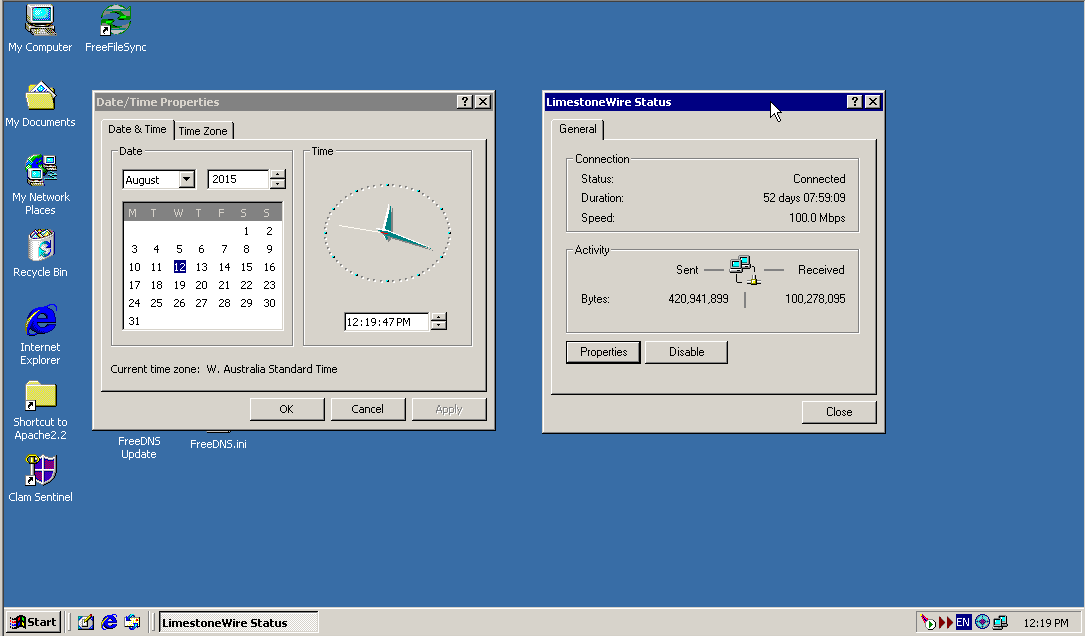Viewport: 1085px width, 636px height.
Task: Click the received bytes '100,278,095'
Action: (x=815, y=299)
